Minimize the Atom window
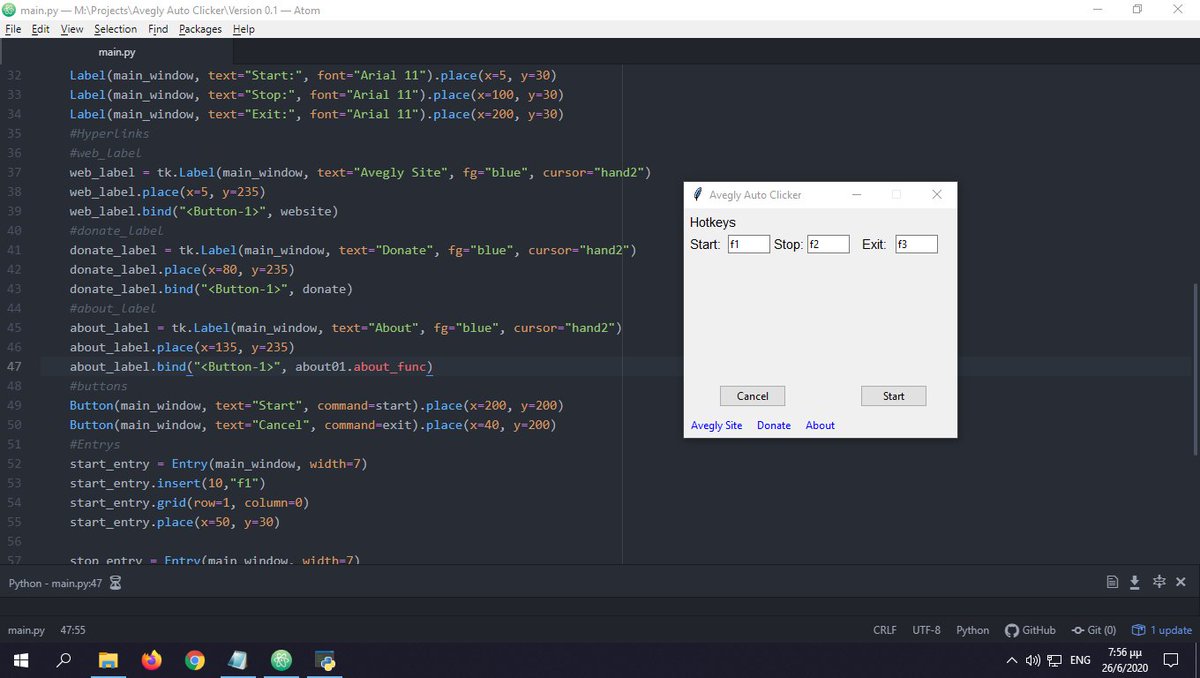Viewport: 1200px width, 678px height. pyautogui.click(x=1096, y=9)
